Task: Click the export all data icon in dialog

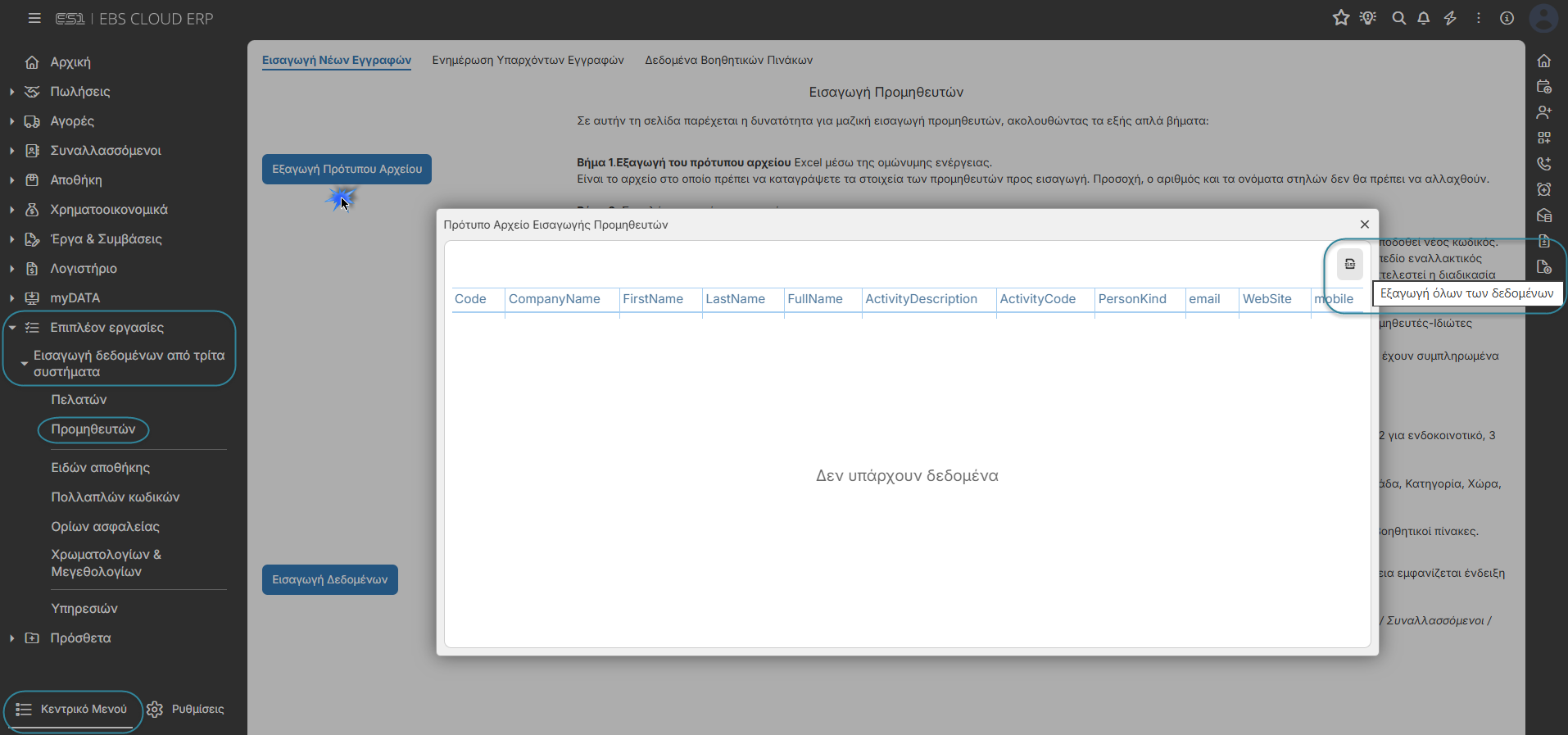Action: pos(1350,264)
